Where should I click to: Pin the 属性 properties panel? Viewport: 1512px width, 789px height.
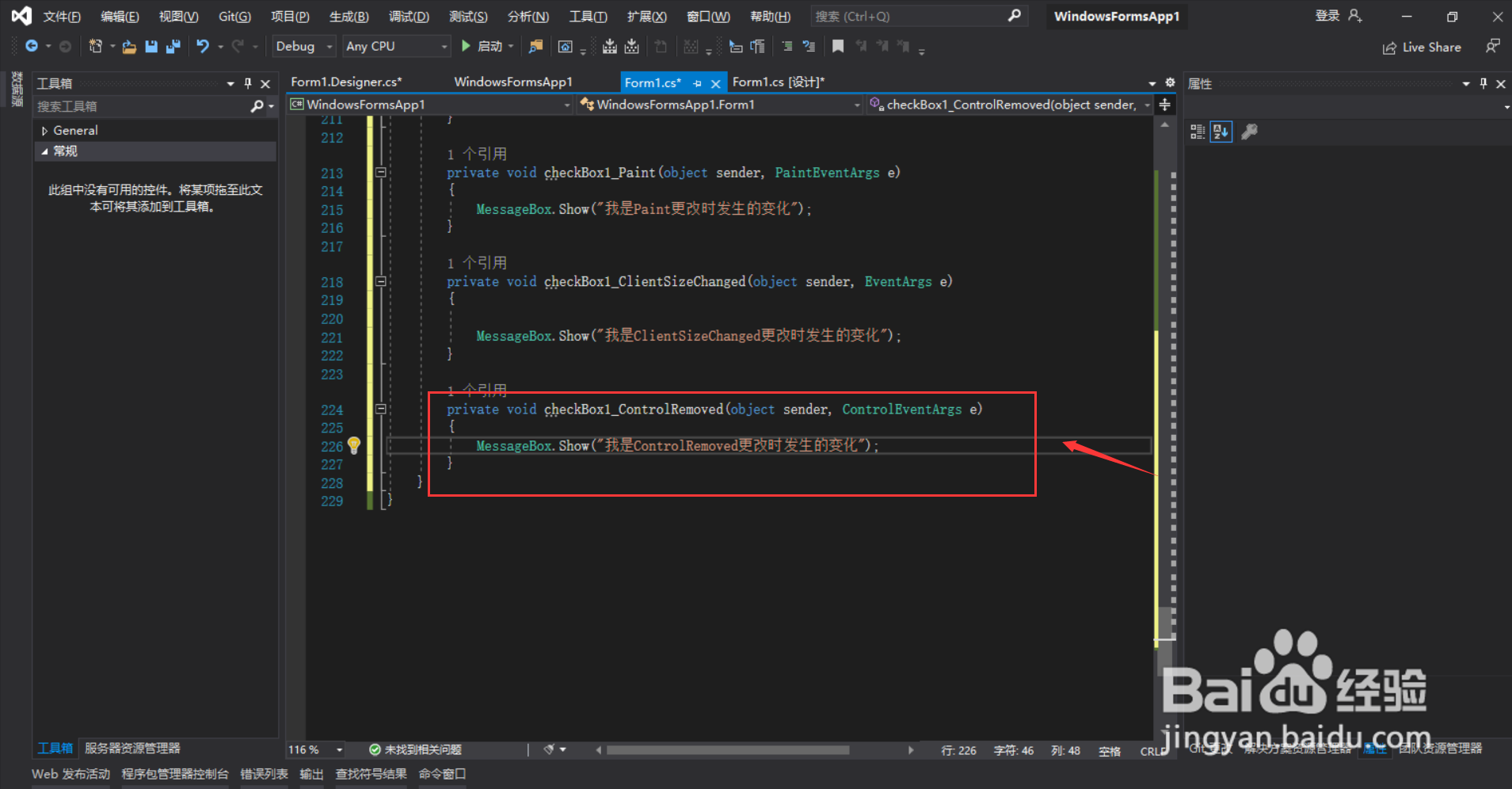[1483, 83]
